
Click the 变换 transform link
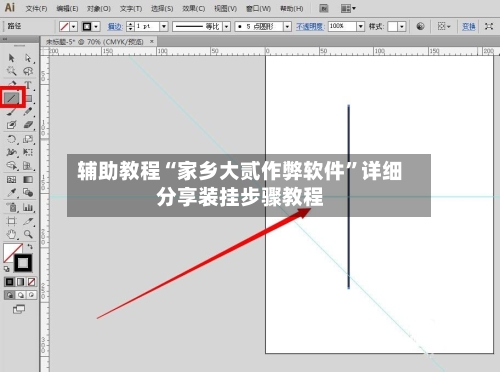point(468,26)
